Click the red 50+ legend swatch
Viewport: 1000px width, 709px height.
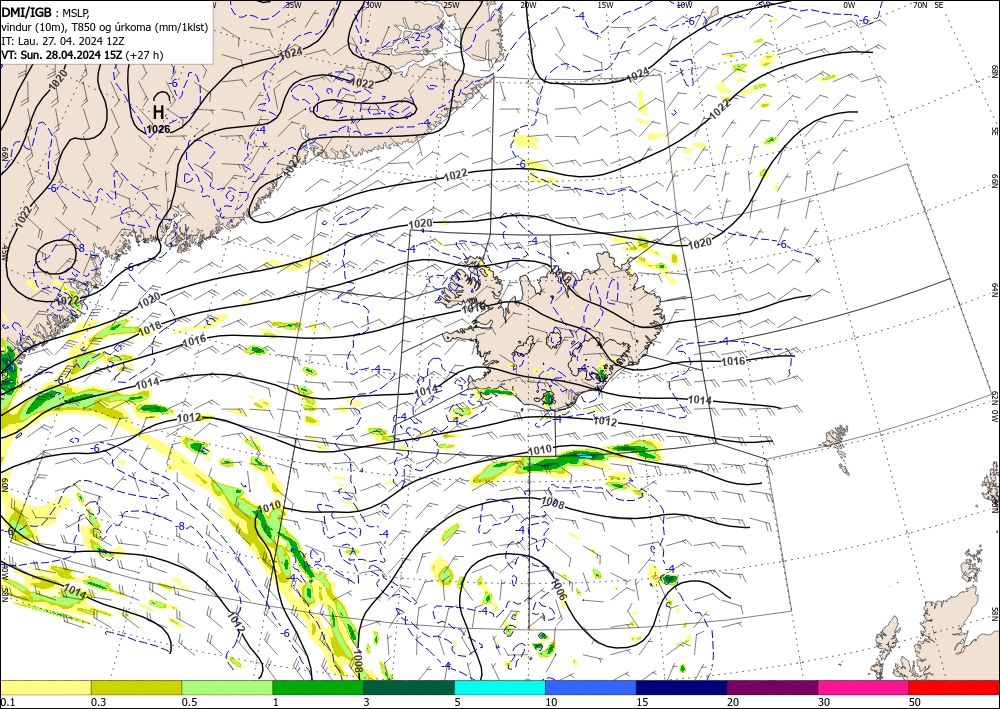point(954,687)
